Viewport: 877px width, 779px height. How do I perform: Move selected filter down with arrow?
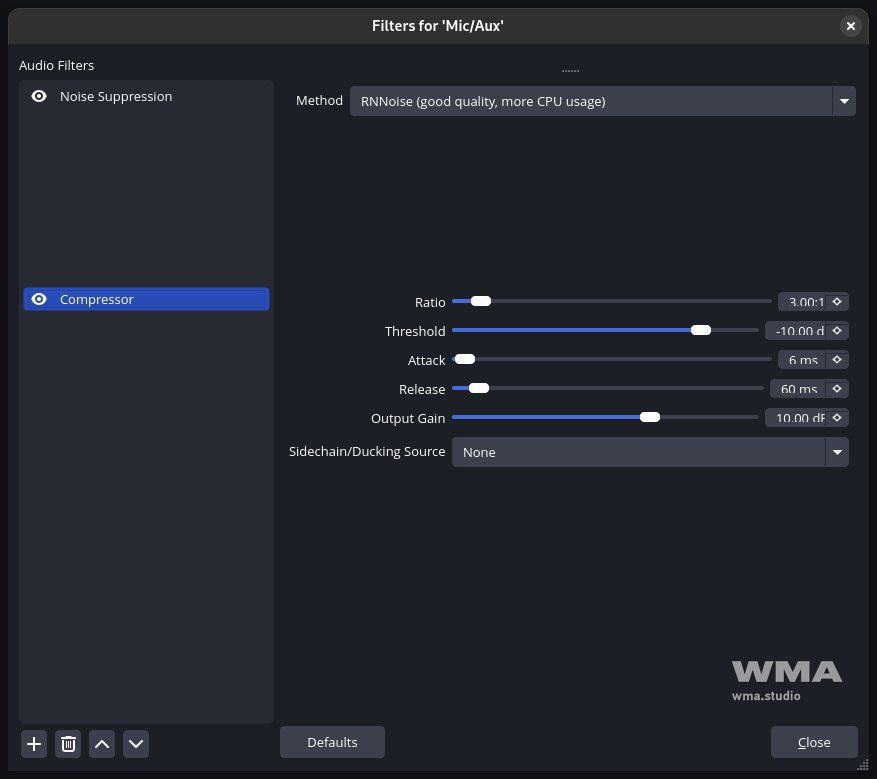tap(136, 744)
